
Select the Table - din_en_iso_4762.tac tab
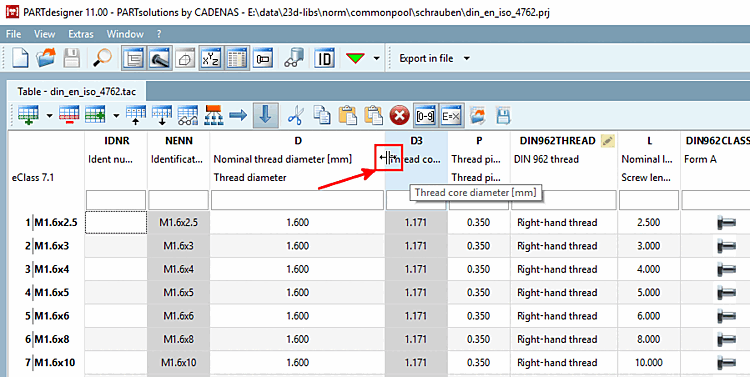[x=77, y=91]
